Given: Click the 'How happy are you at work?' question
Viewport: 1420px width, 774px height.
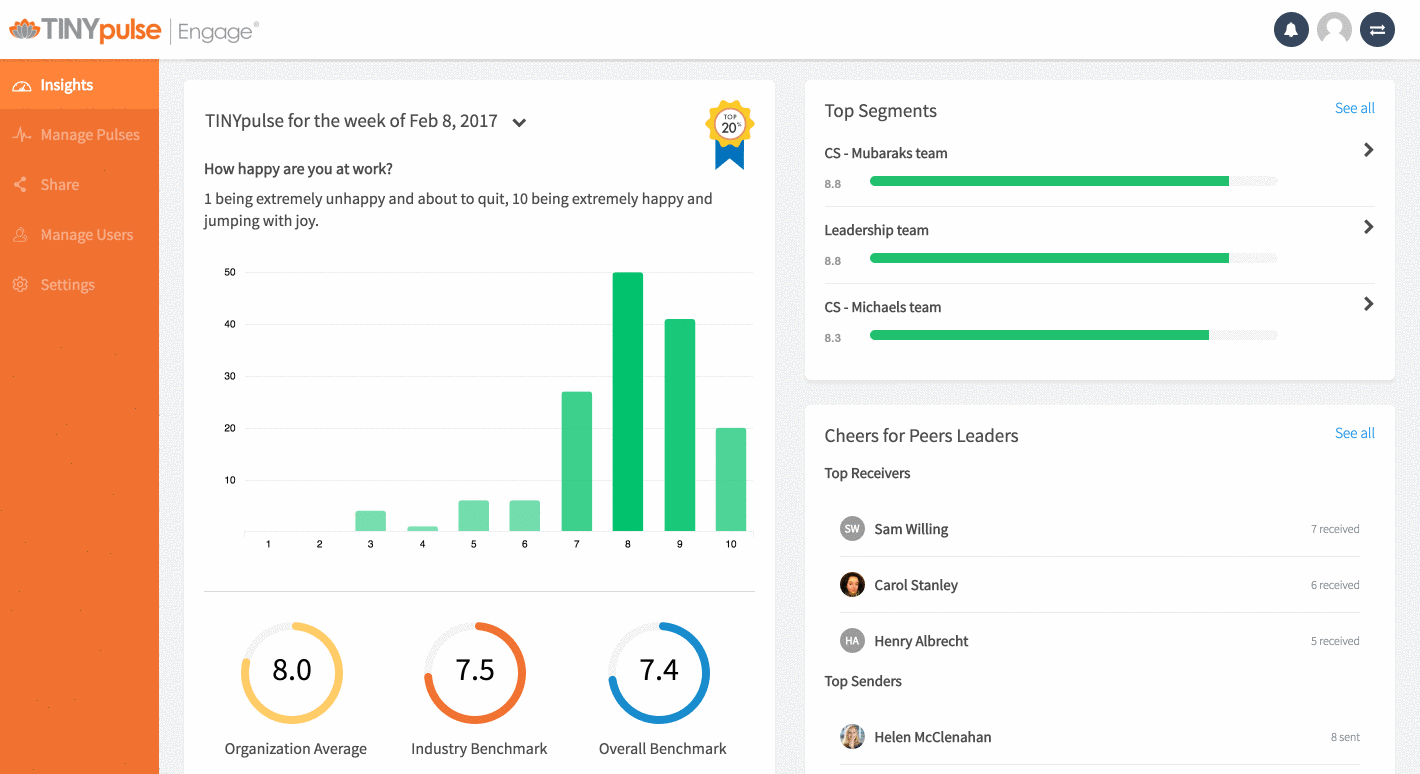Looking at the screenshot, I should [298, 169].
